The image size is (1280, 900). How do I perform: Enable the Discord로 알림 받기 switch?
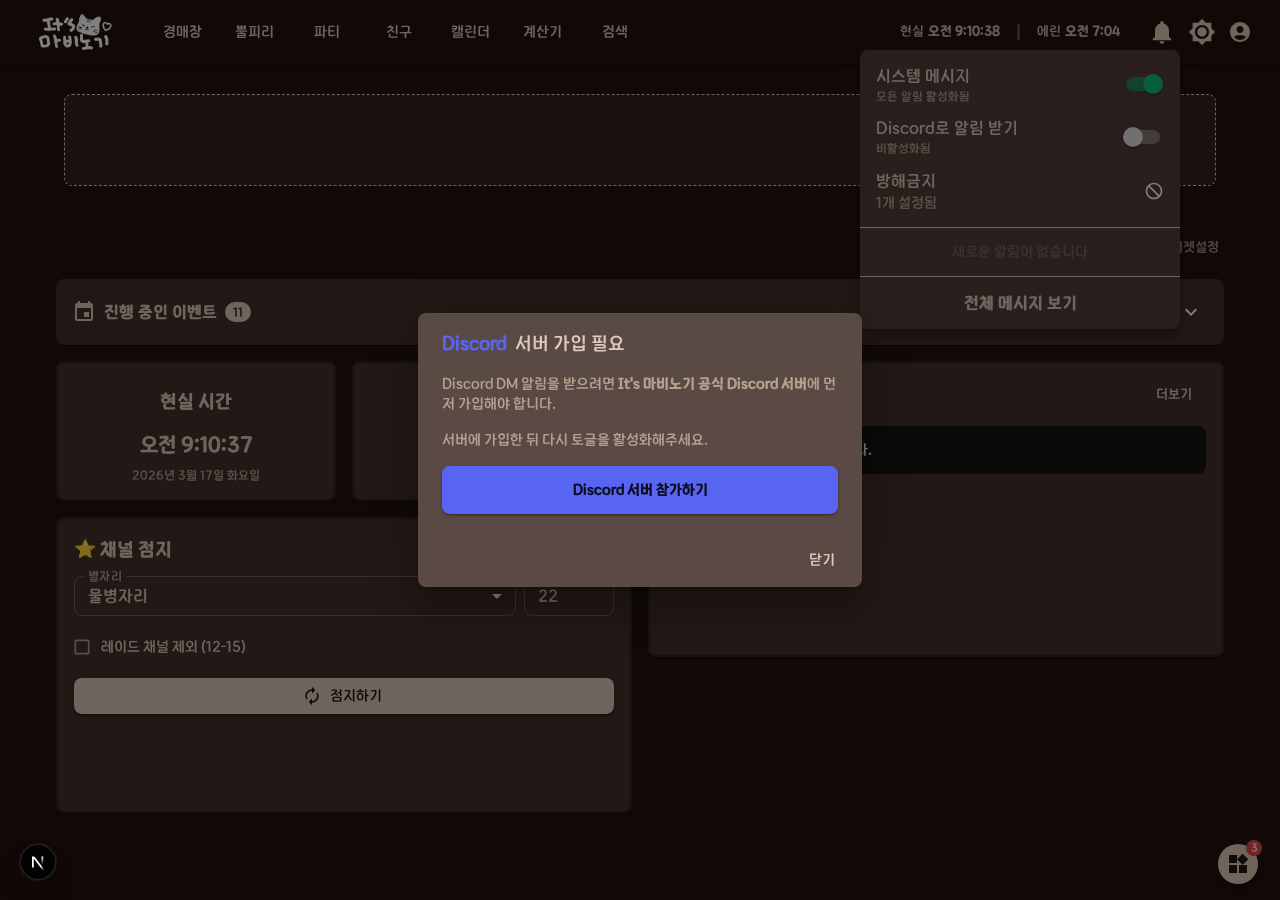pyautogui.click(x=1141, y=137)
